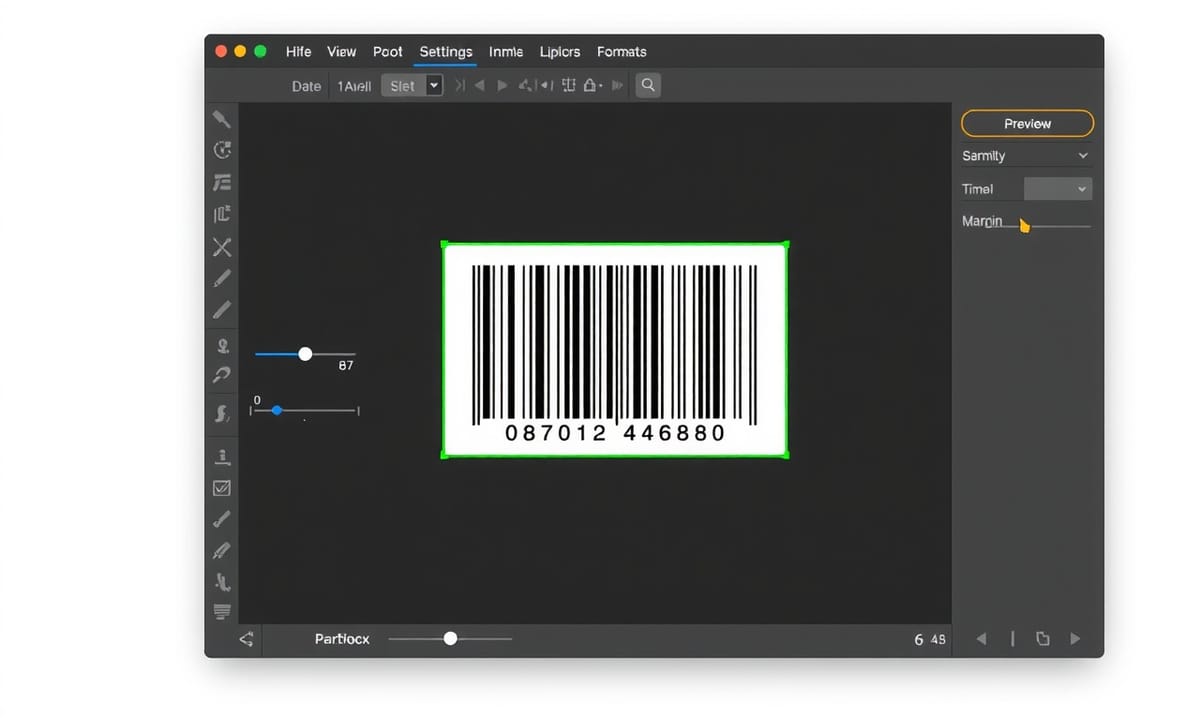Image resolution: width=1200 pixels, height=720 pixels.
Task: Click the 6 48 status value
Action: tap(930, 639)
